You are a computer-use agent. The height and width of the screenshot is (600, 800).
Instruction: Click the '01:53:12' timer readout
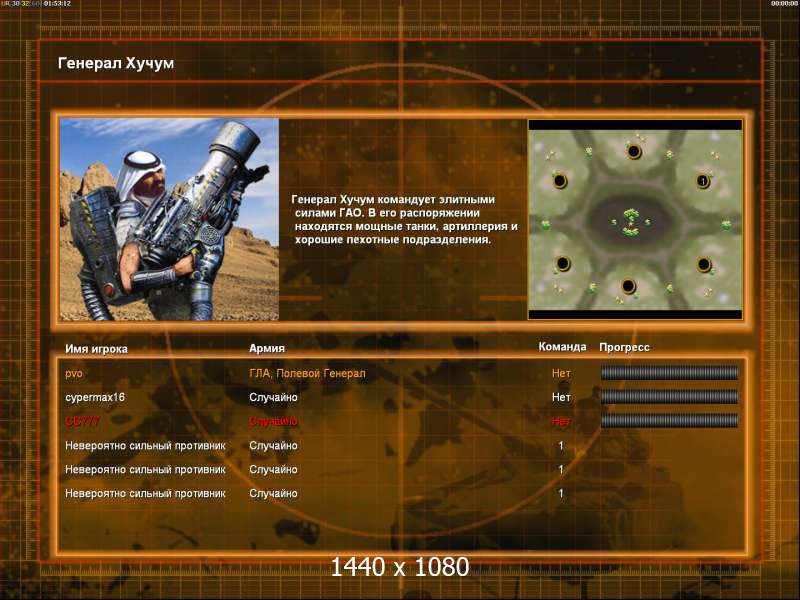(58, 4)
